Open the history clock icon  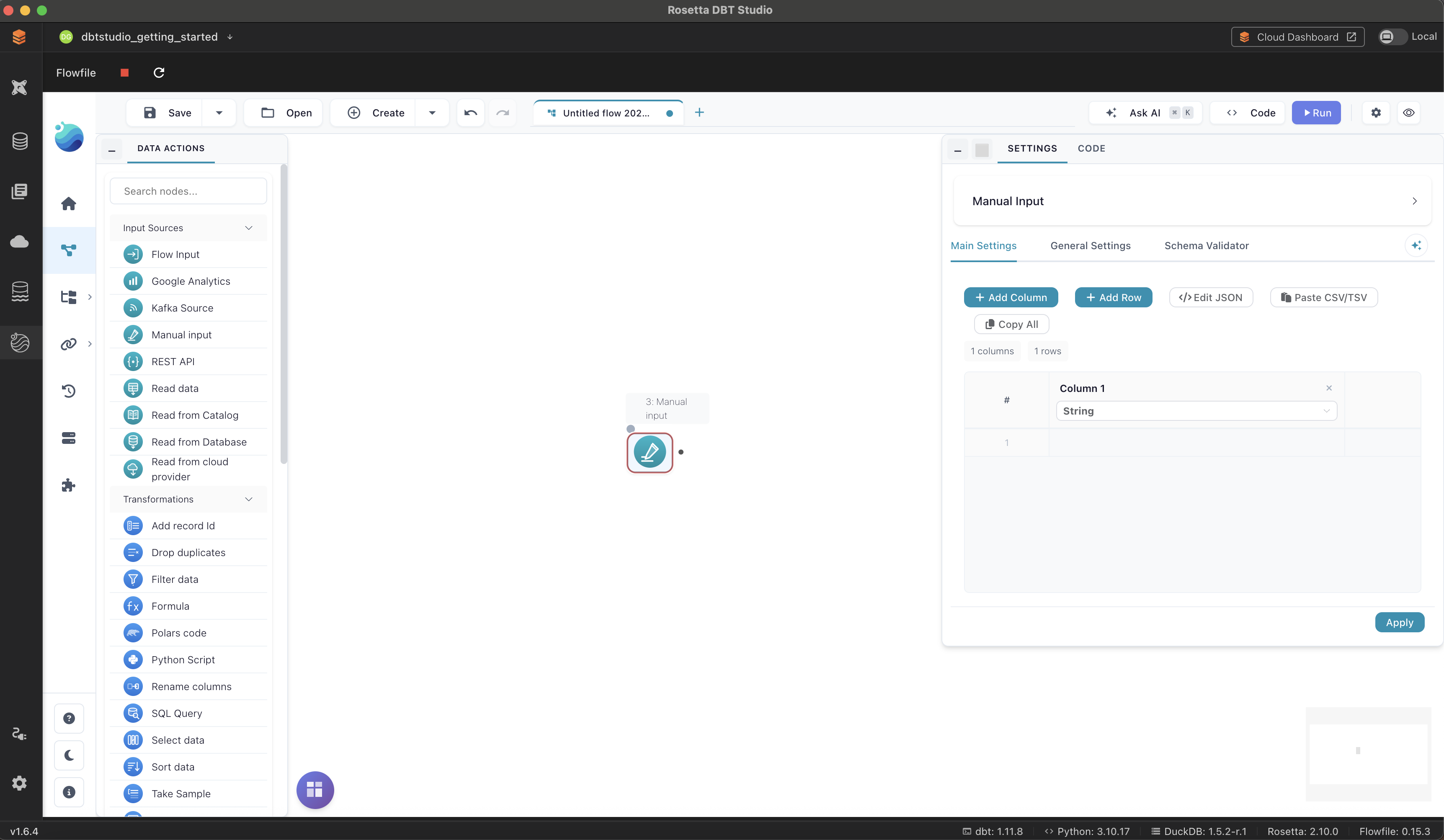tap(69, 391)
